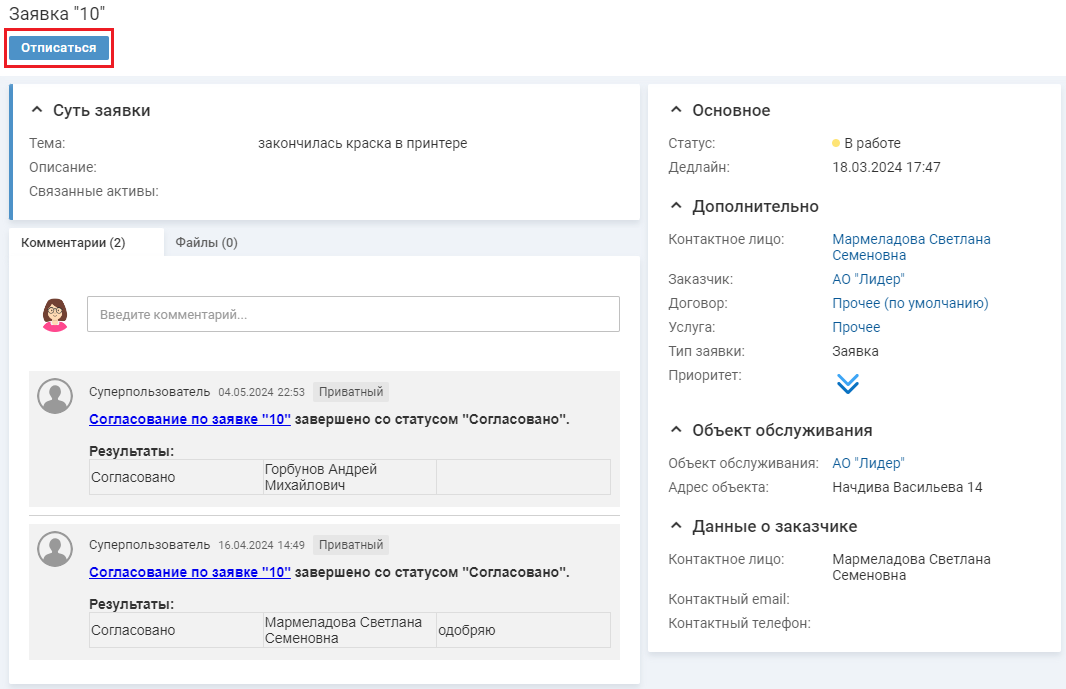
Task: Click the gray avatar on the 04.05.2024 comment
Action: click(x=55, y=396)
